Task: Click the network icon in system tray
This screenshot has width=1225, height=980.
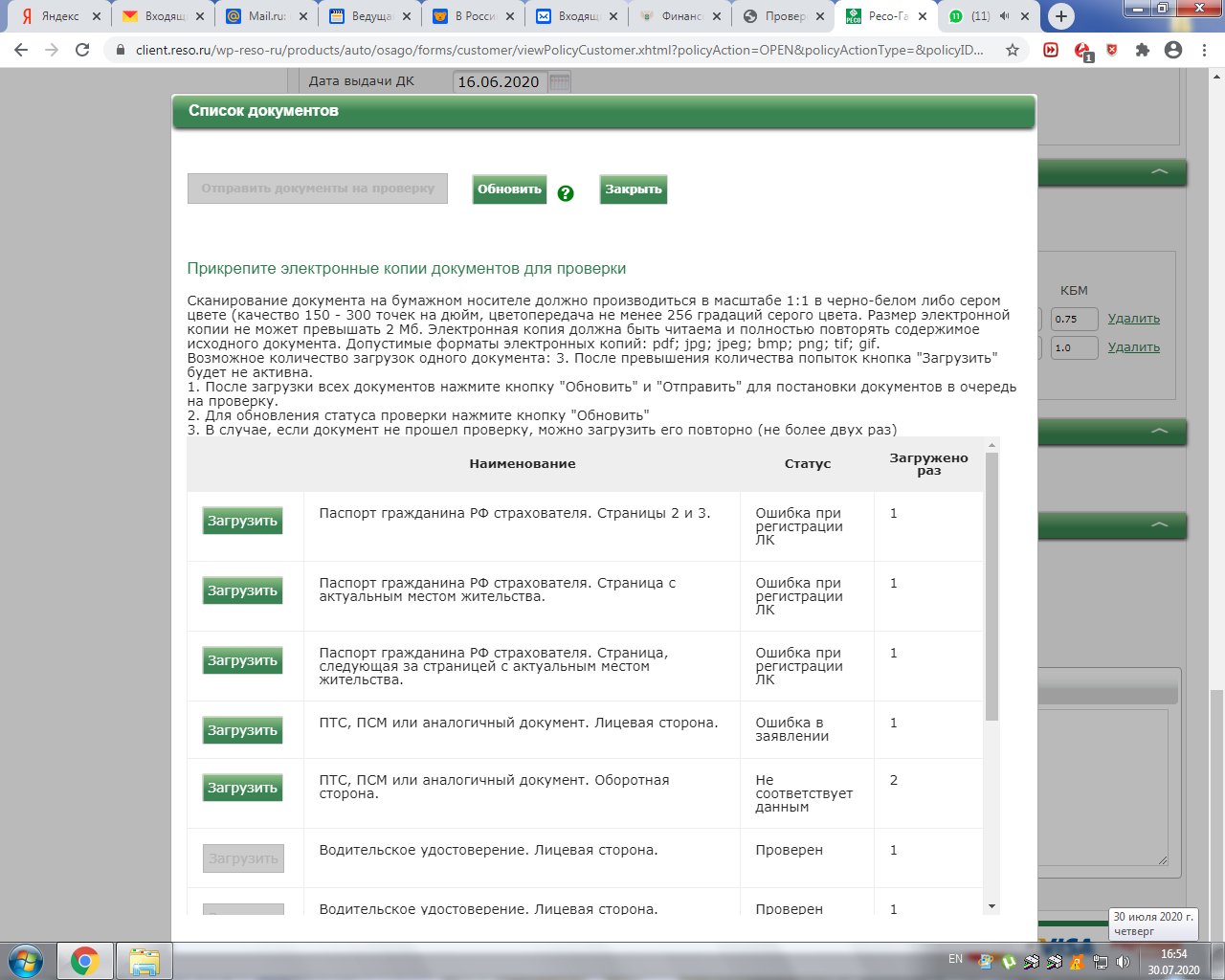Action: tap(1102, 961)
